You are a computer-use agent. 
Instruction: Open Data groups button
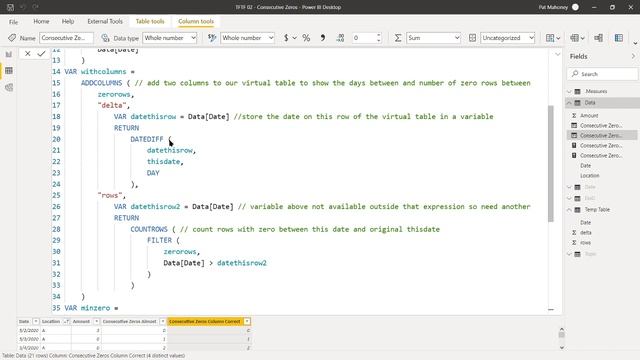pyautogui.click(x=577, y=38)
